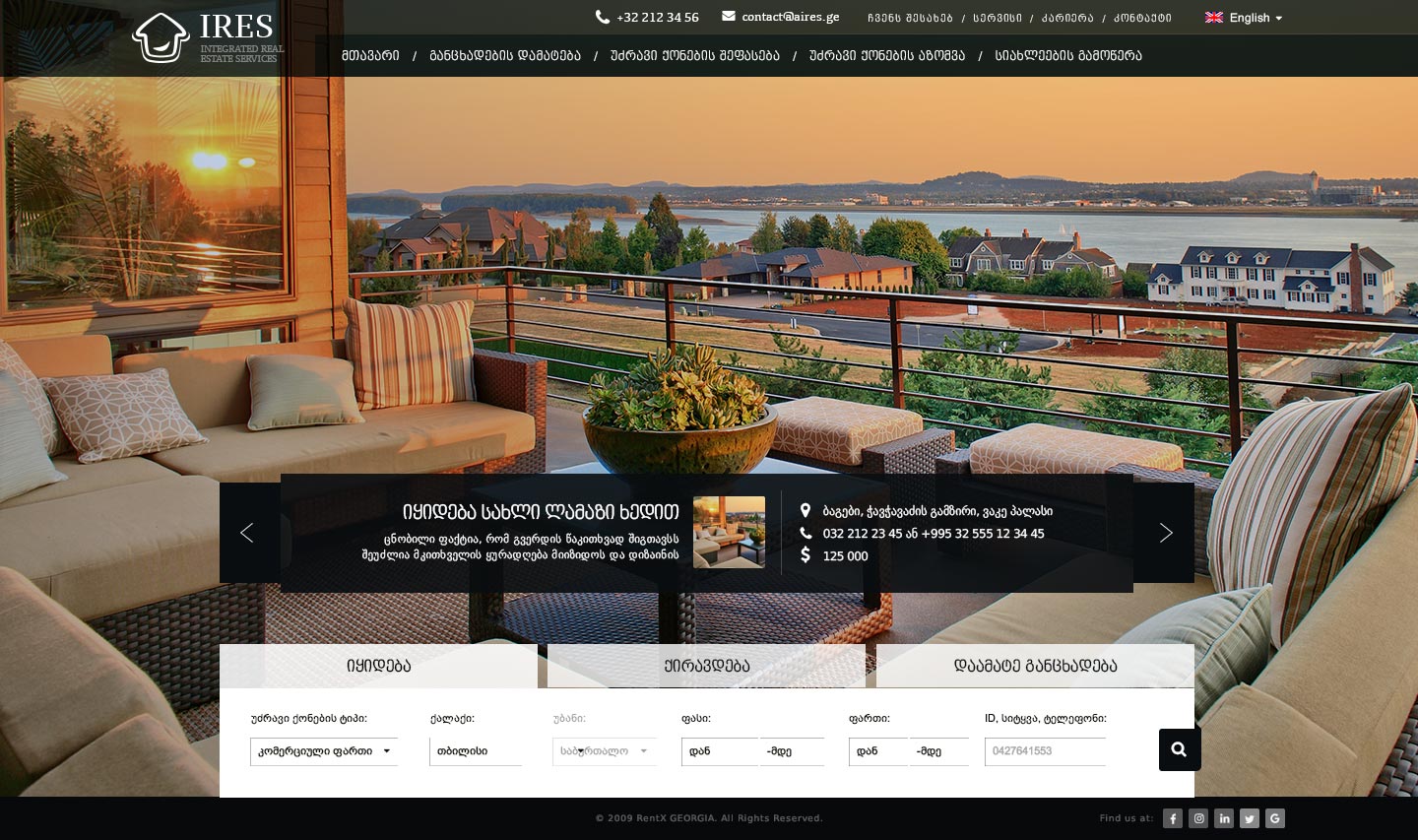This screenshot has width=1418, height=840.
Task: Open the listing thumbnail photo
Action: click(x=729, y=532)
